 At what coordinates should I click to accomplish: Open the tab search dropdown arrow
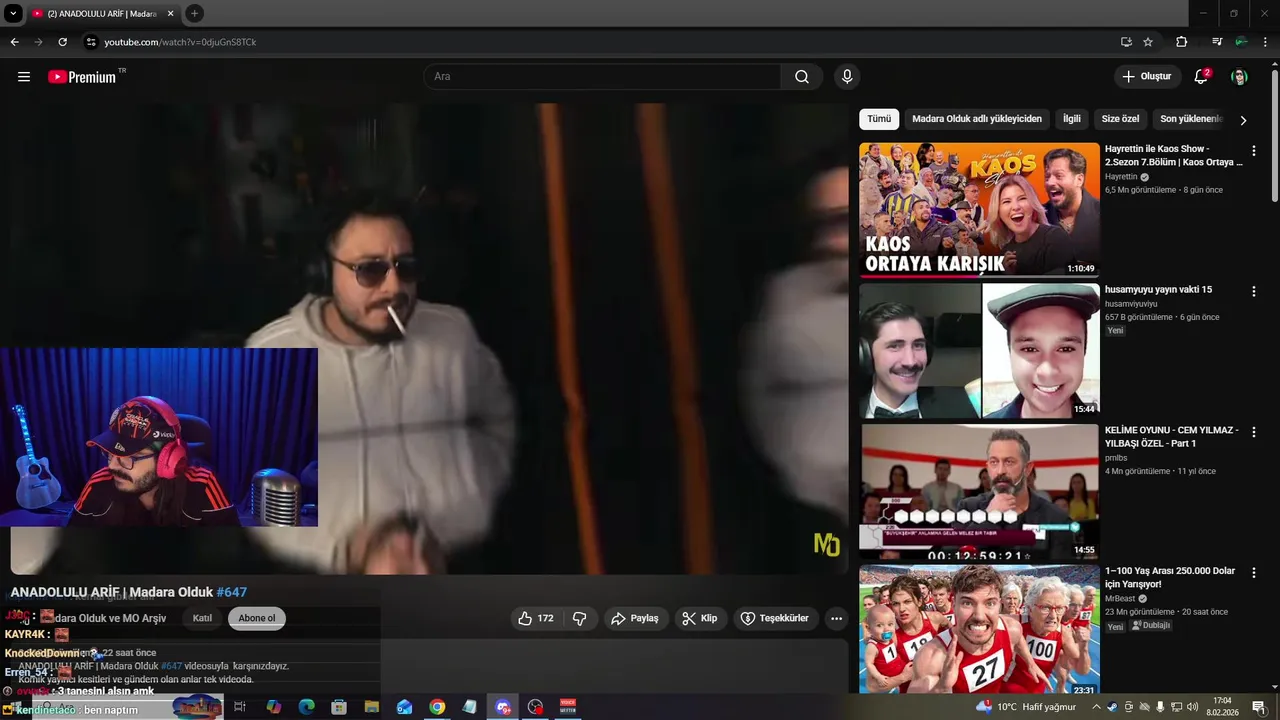13,14
